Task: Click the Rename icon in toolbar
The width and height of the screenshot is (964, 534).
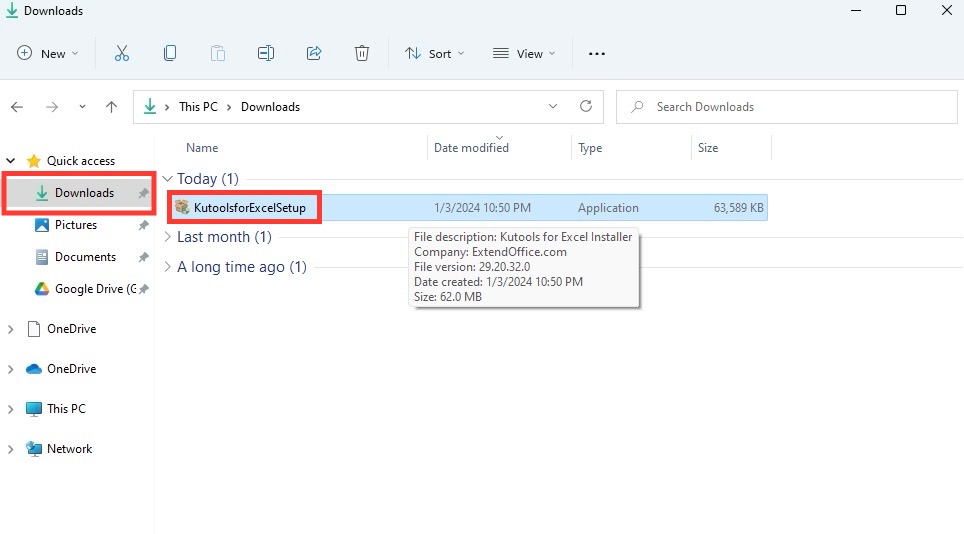Action: (266, 53)
